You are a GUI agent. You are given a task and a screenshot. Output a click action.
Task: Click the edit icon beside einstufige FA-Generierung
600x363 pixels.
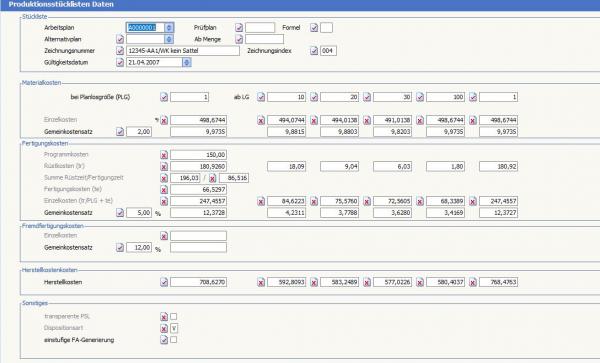(x=164, y=340)
